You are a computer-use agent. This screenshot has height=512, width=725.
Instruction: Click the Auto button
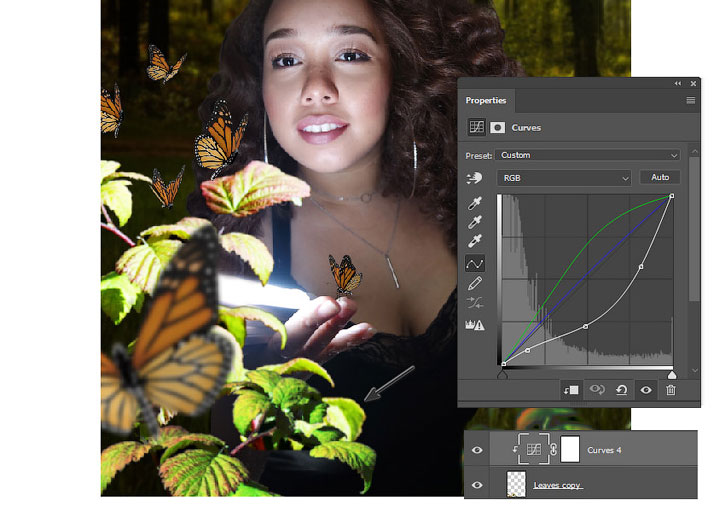(660, 177)
